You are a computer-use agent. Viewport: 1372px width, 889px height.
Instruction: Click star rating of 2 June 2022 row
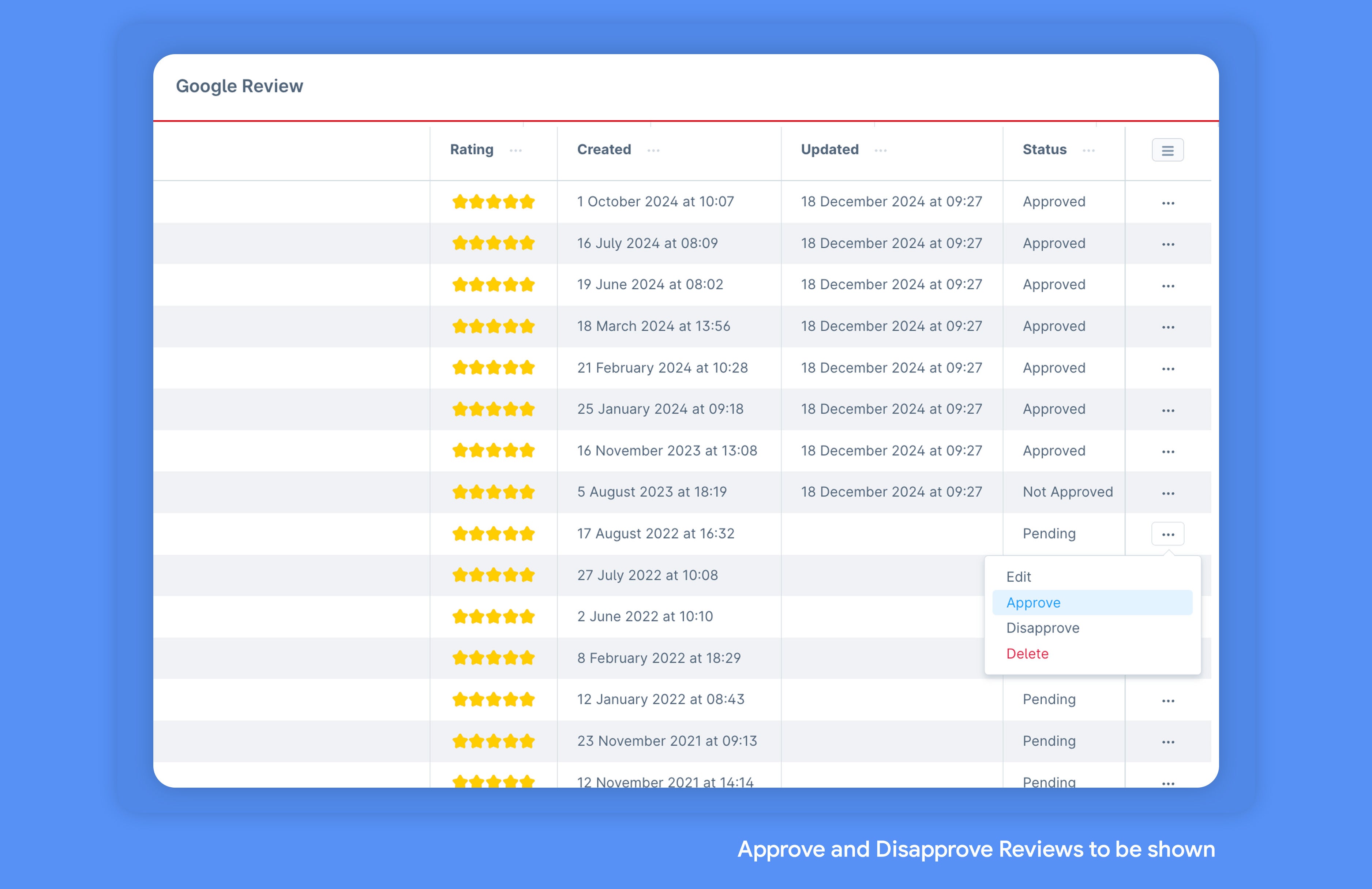pyautogui.click(x=494, y=617)
